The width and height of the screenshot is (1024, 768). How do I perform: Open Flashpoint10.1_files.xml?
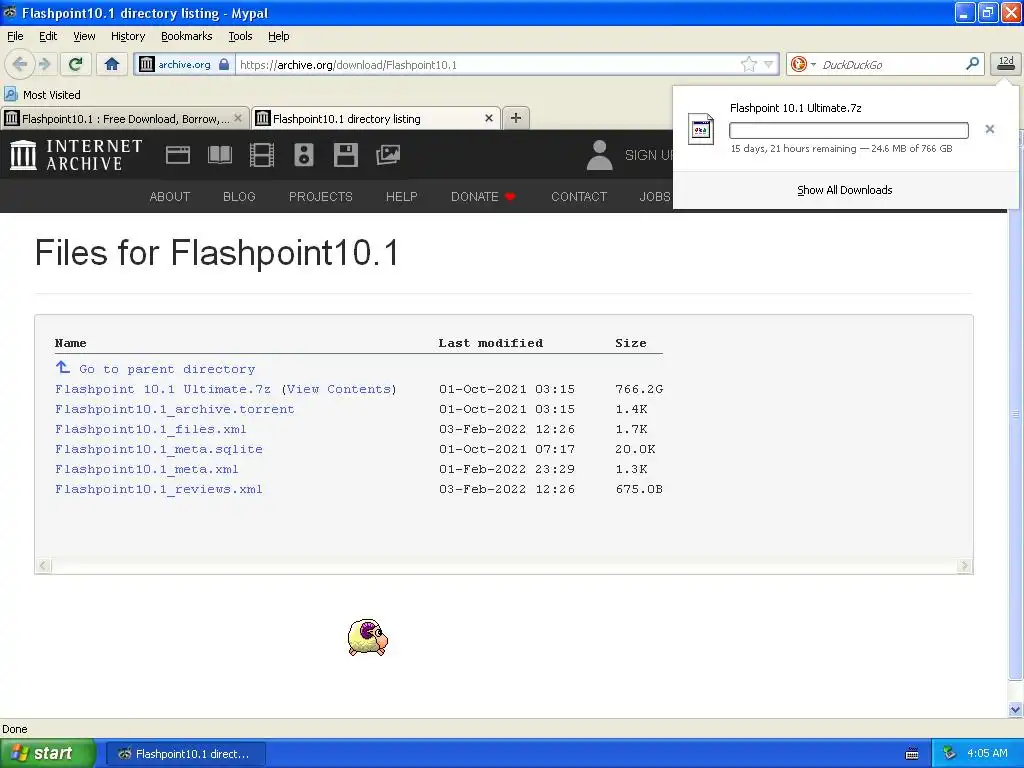click(150, 429)
